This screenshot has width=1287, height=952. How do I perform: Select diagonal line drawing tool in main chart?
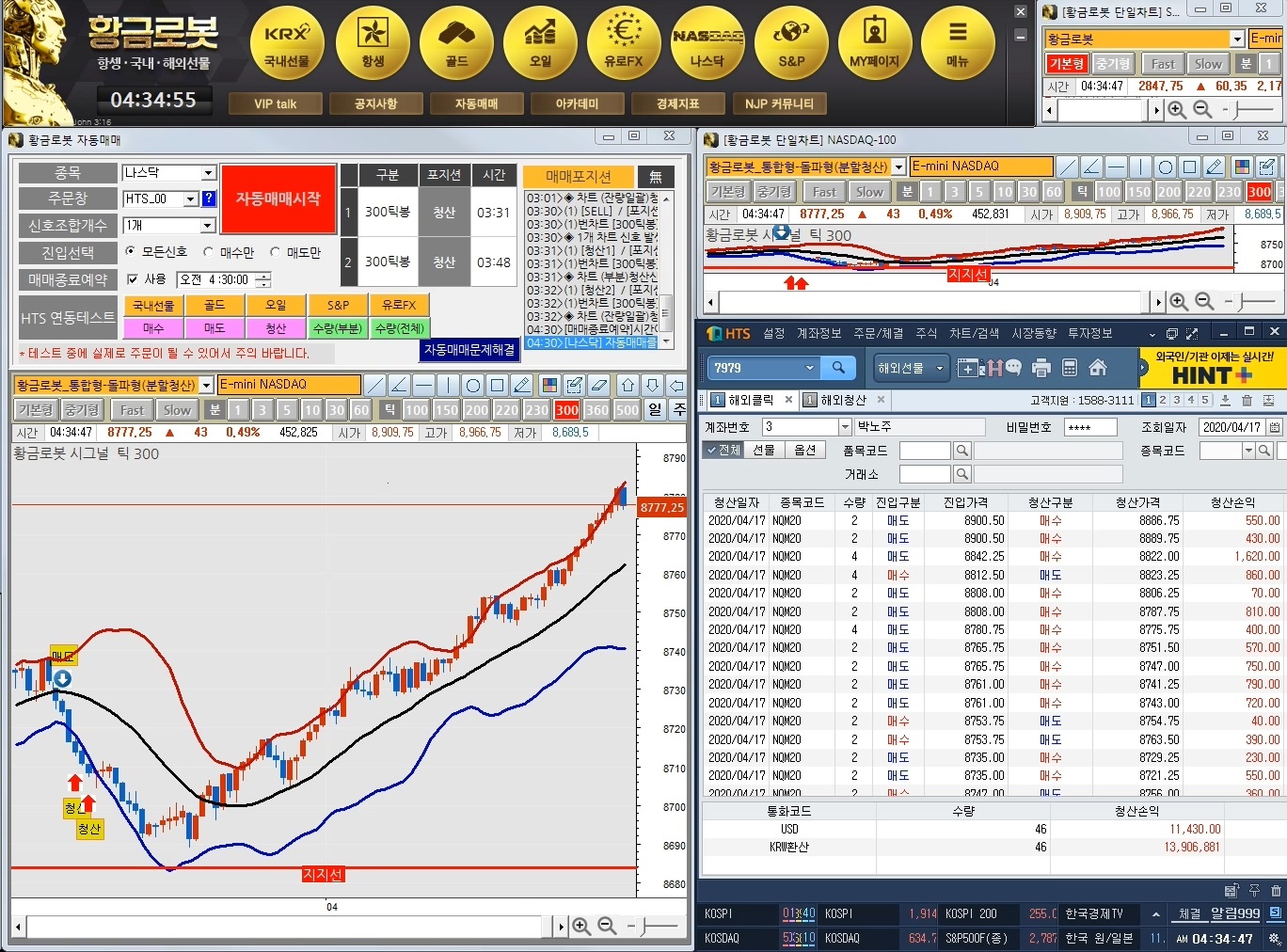374,385
